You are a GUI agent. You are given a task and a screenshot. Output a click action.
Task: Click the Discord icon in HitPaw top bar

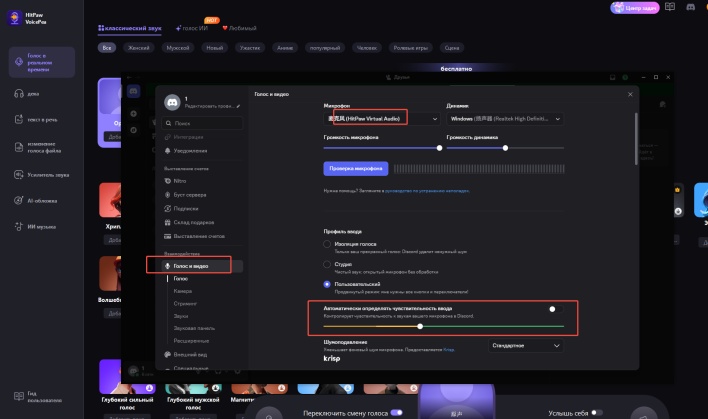690,7
